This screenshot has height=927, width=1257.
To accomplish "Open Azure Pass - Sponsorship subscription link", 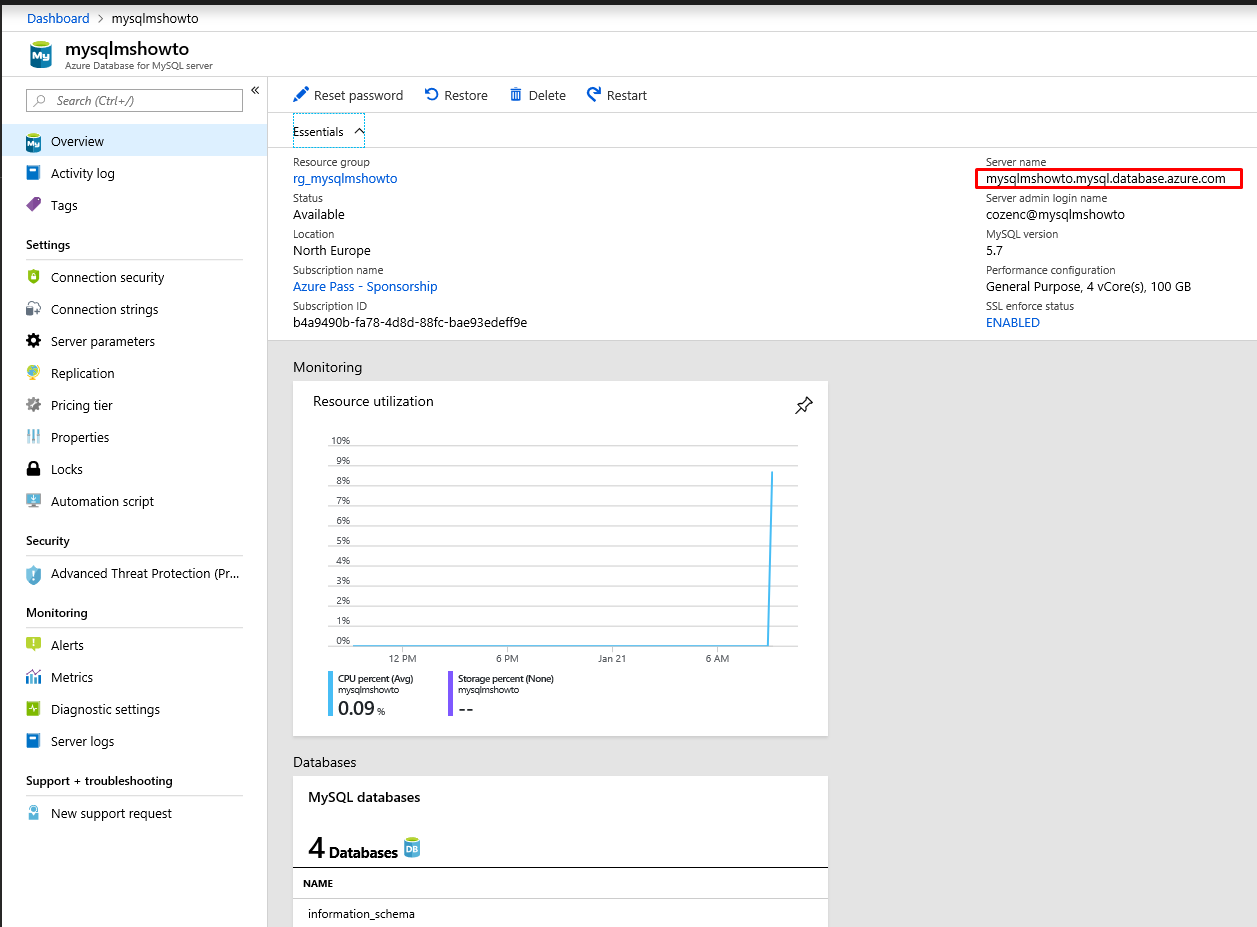I will [365, 286].
